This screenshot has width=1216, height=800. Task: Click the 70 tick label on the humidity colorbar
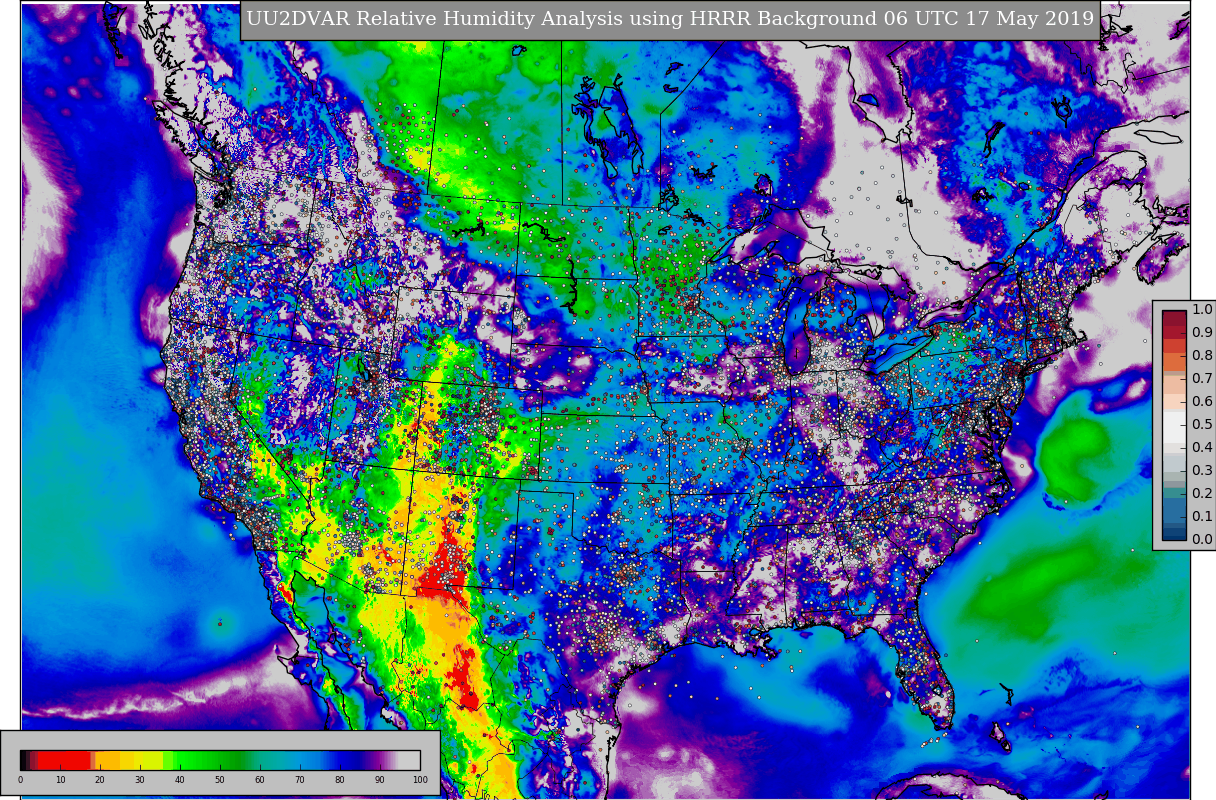coord(300,780)
